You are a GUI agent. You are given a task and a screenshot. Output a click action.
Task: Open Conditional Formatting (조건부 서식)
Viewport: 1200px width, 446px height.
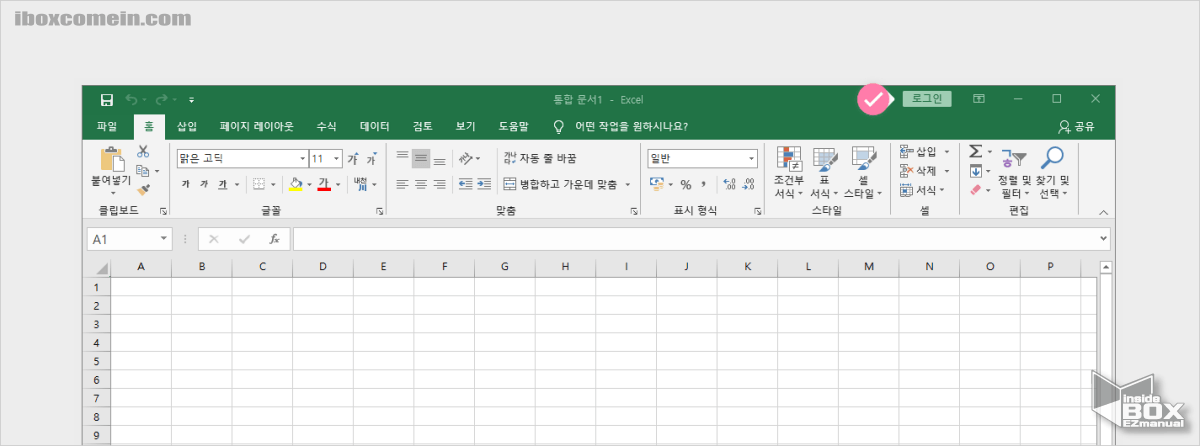click(x=789, y=173)
